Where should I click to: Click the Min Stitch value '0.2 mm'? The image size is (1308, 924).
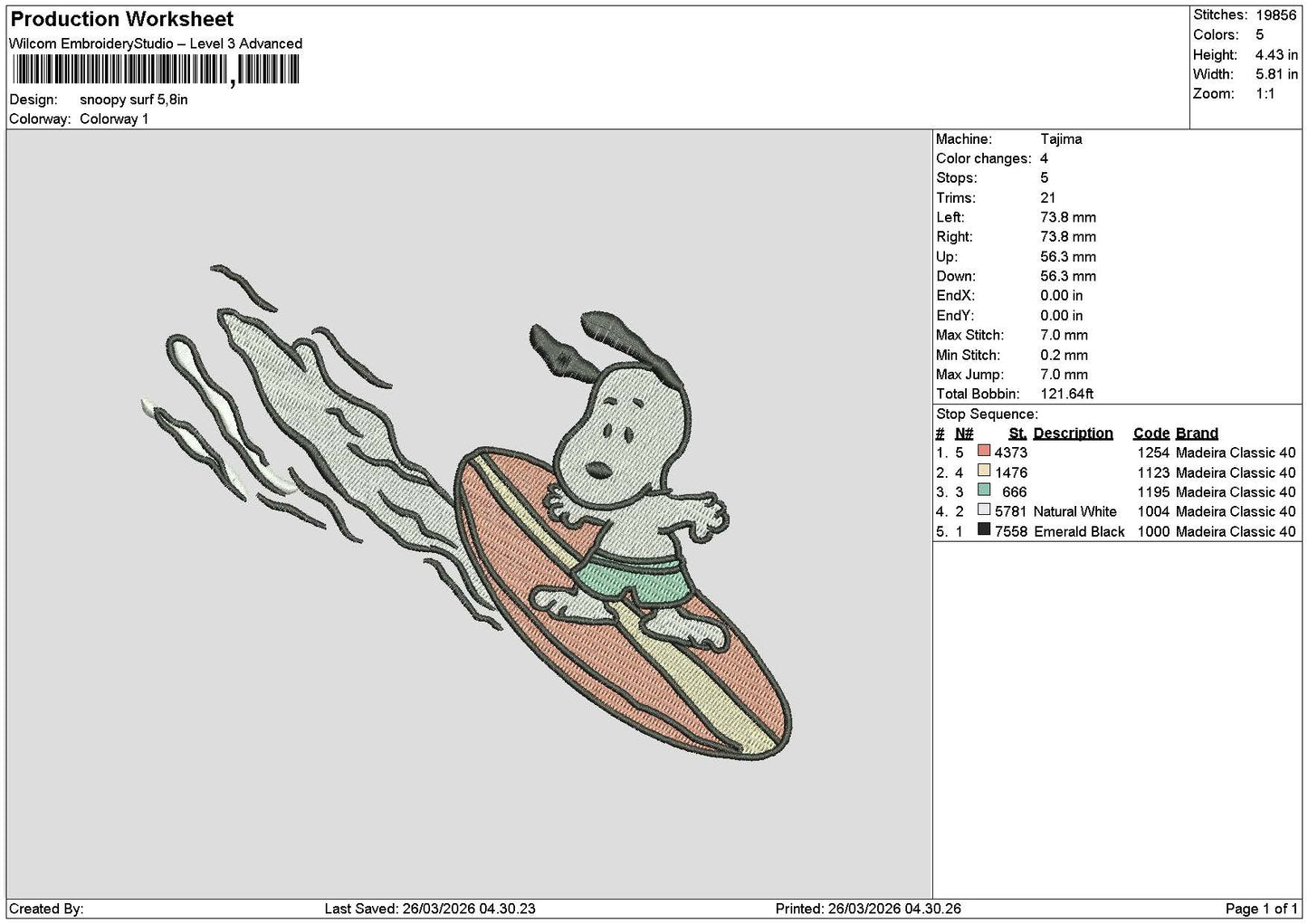[1064, 356]
